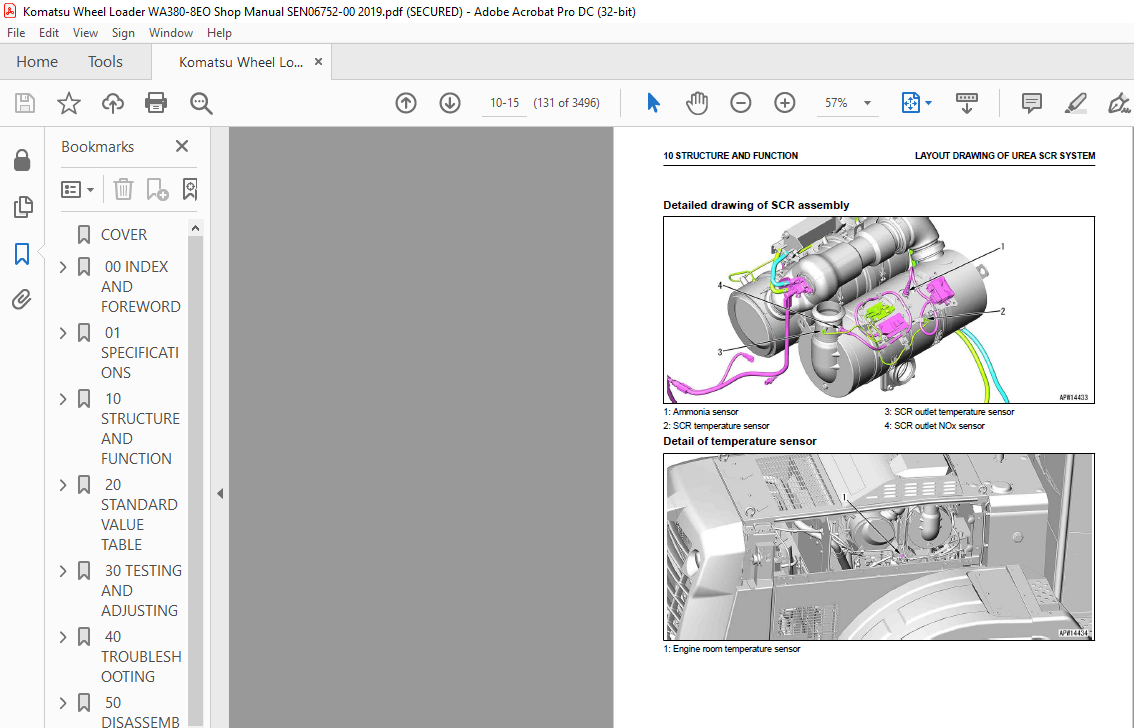
Task: Open the Sign document pen tool
Action: [1120, 103]
